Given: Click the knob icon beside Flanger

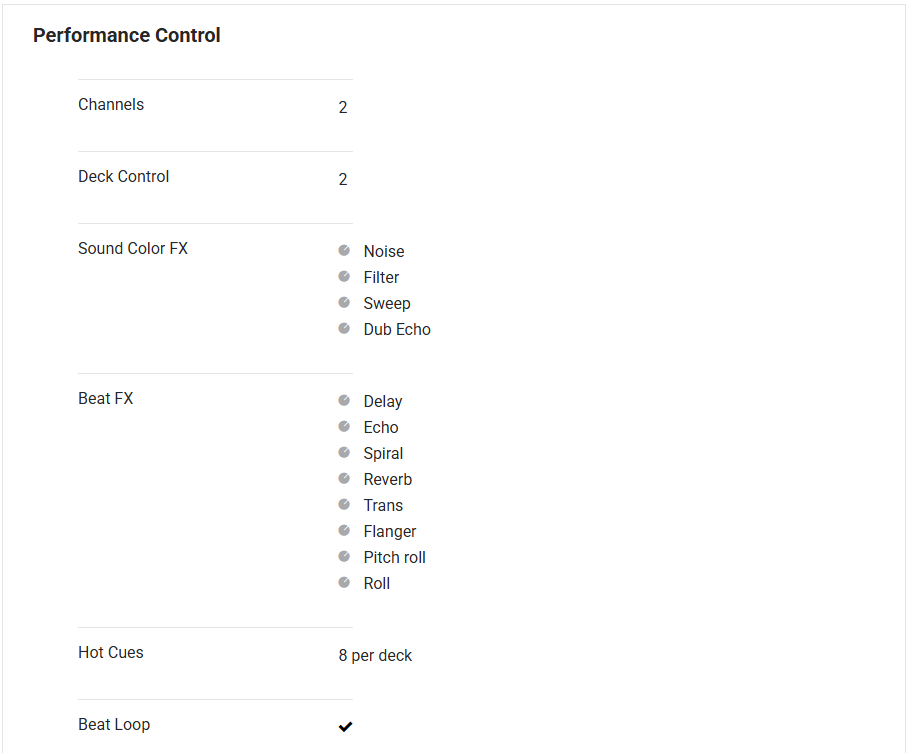Looking at the screenshot, I should coord(344,530).
